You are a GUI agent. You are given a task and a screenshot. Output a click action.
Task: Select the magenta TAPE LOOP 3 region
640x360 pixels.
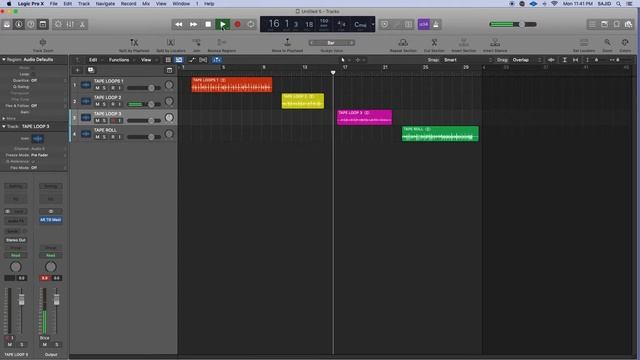pyautogui.click(x=364, y=117)
